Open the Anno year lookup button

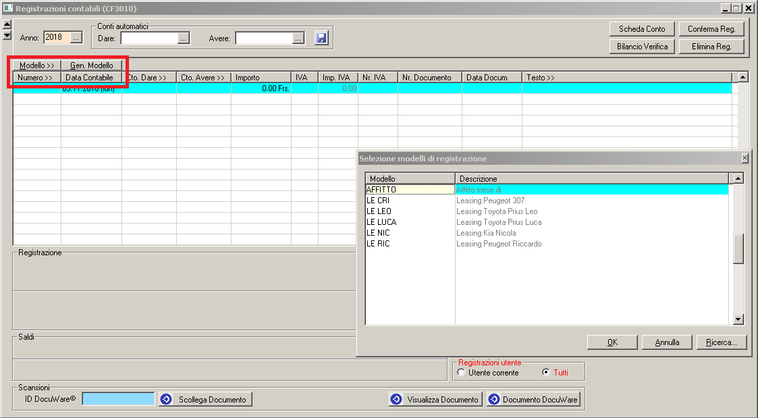[x=77, y=39]
